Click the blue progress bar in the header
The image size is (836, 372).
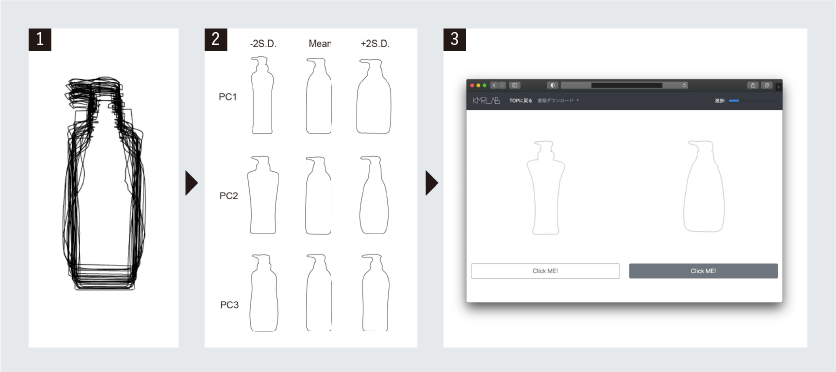(x=734, y=100)
